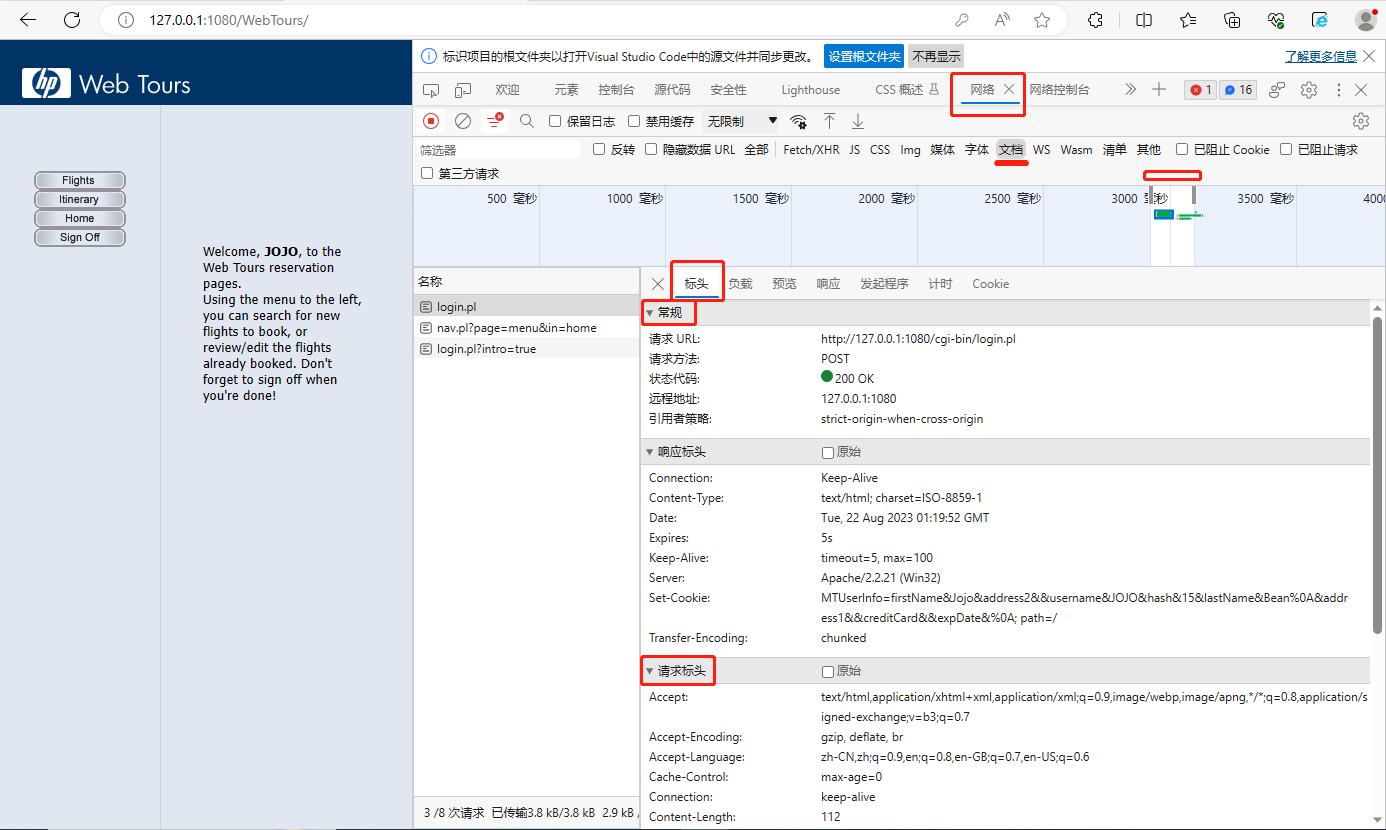Filter requests by Fetch/XHR type
Viewport: 1386px width, 830px height.
[x=811, y=150]
